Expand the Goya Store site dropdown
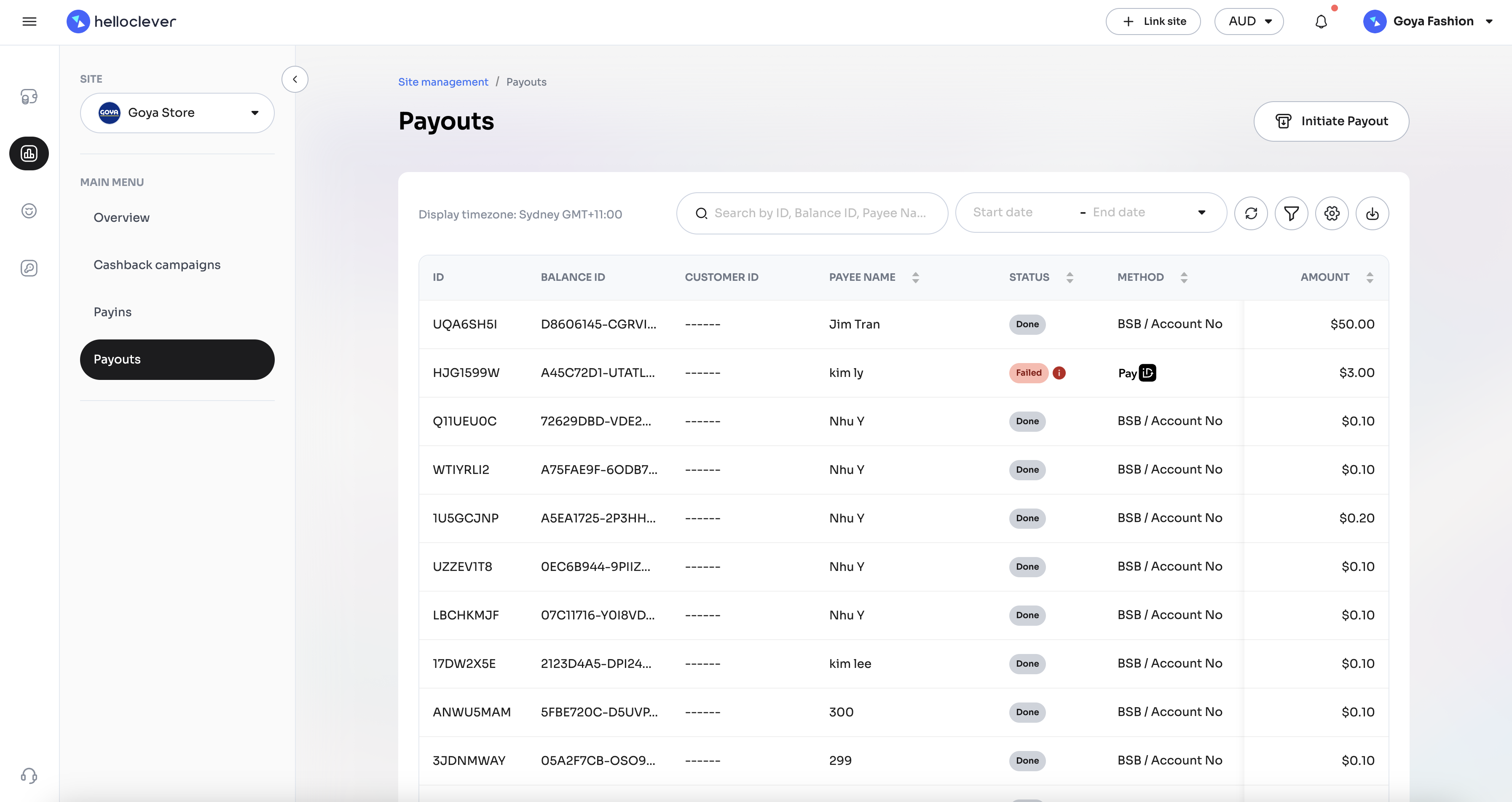Viewport: 1512px width, 802px height. [177, 113]
